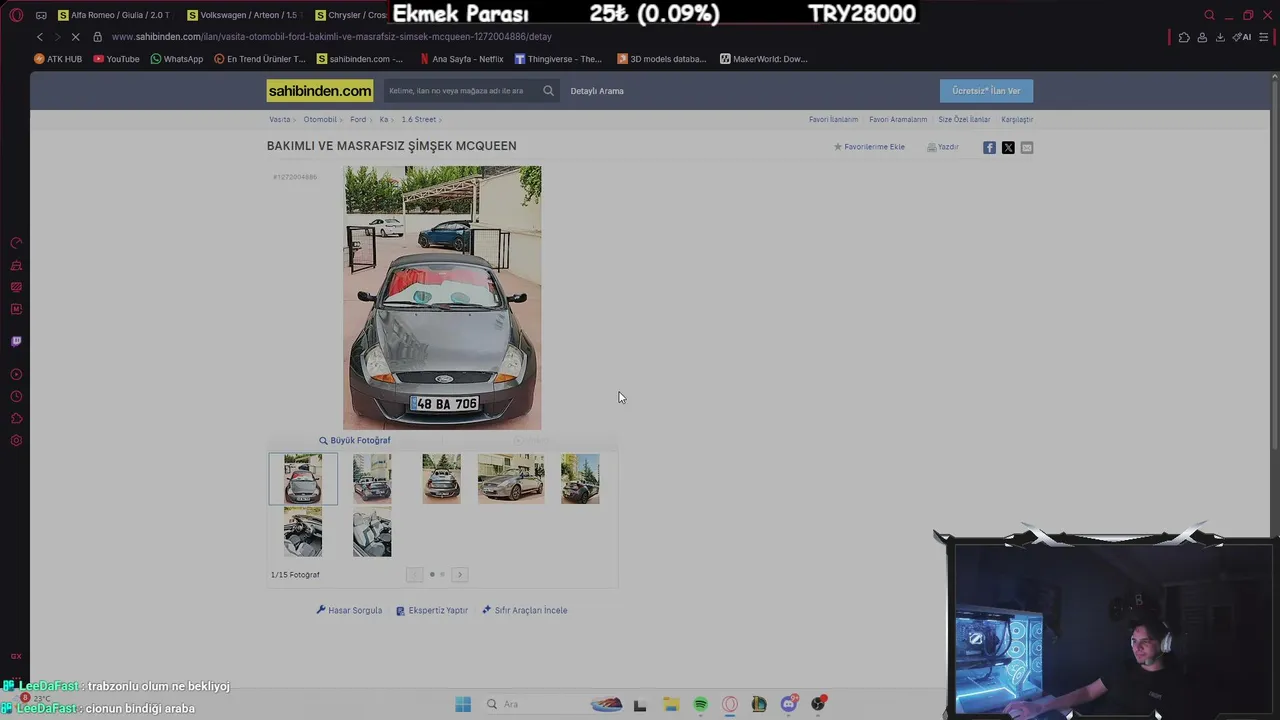The width and height of the screenshot is (1280, 720).
Task: Open Opera GX on the taskbar
Action: click(x=730, y=704)
